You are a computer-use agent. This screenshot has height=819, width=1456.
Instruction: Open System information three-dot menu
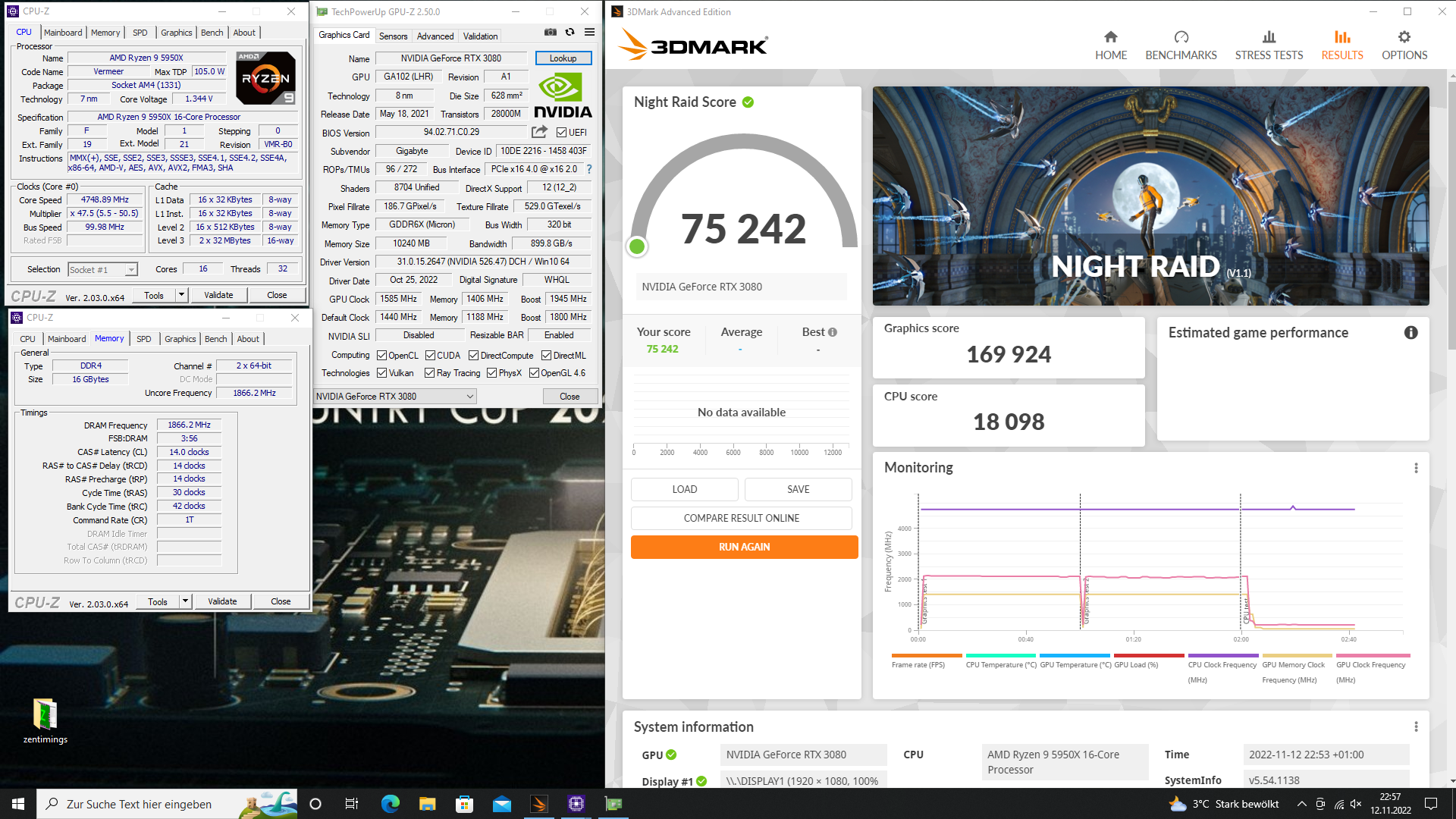coord(1416,727)
